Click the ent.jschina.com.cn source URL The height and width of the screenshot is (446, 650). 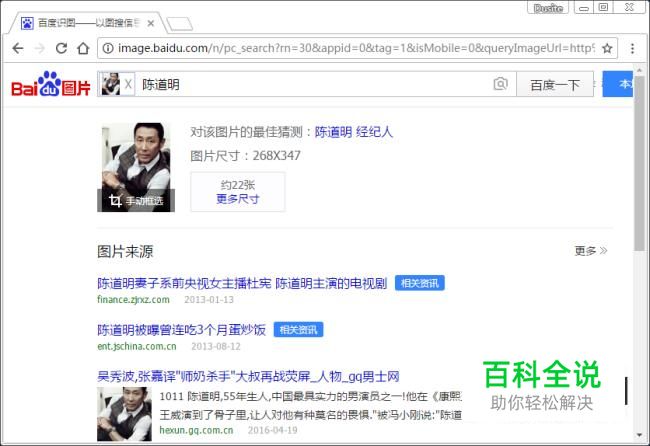(x=137, y=347)
